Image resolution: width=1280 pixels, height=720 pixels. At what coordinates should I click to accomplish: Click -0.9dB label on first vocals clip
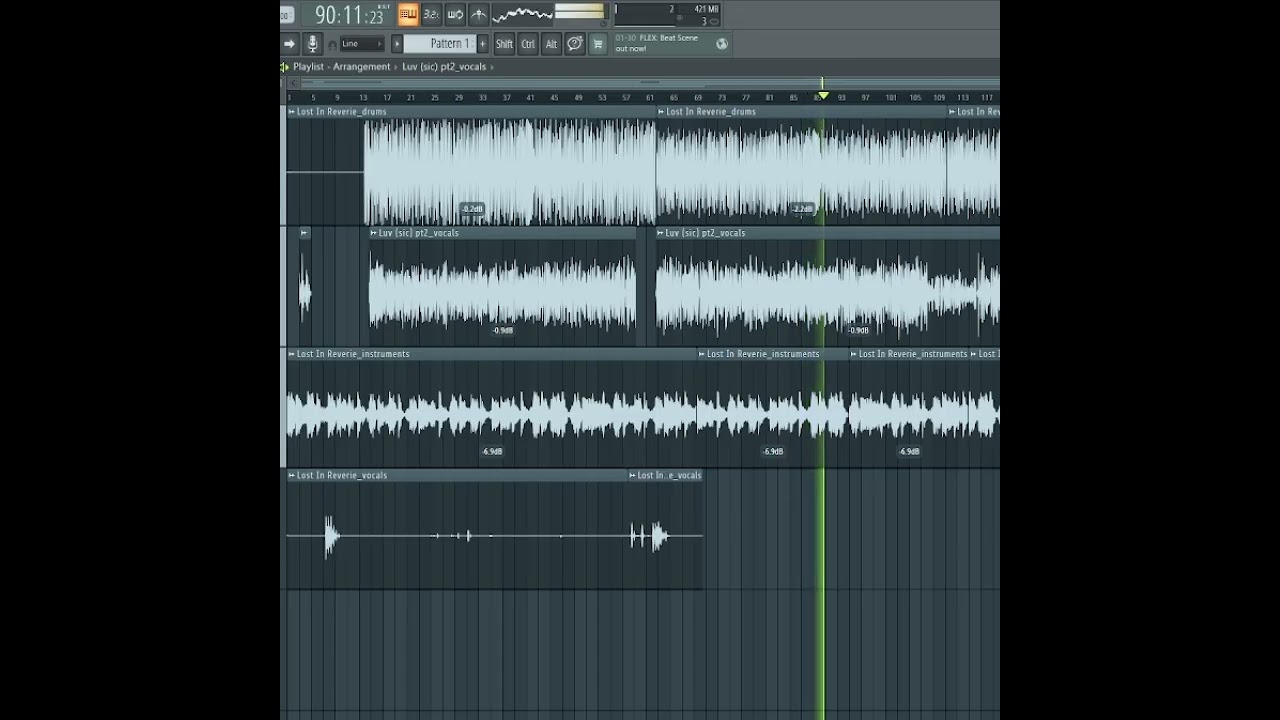[503, 330]
